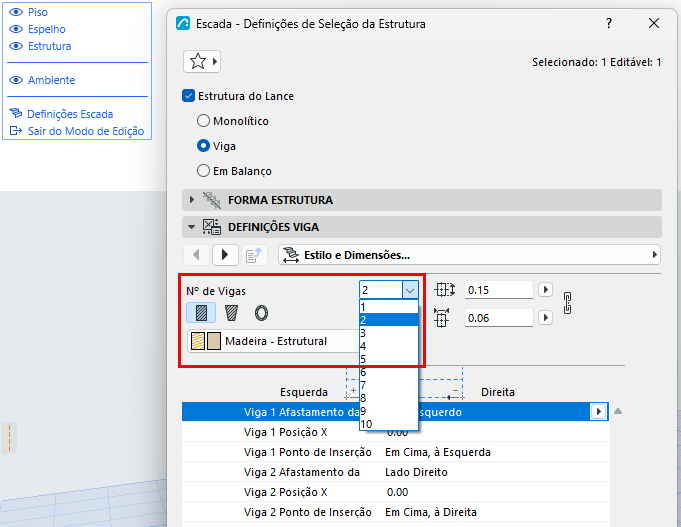This screenshot has height=527, width=681.
Task: Click the wood material hatch swatch
Action: 198,341
